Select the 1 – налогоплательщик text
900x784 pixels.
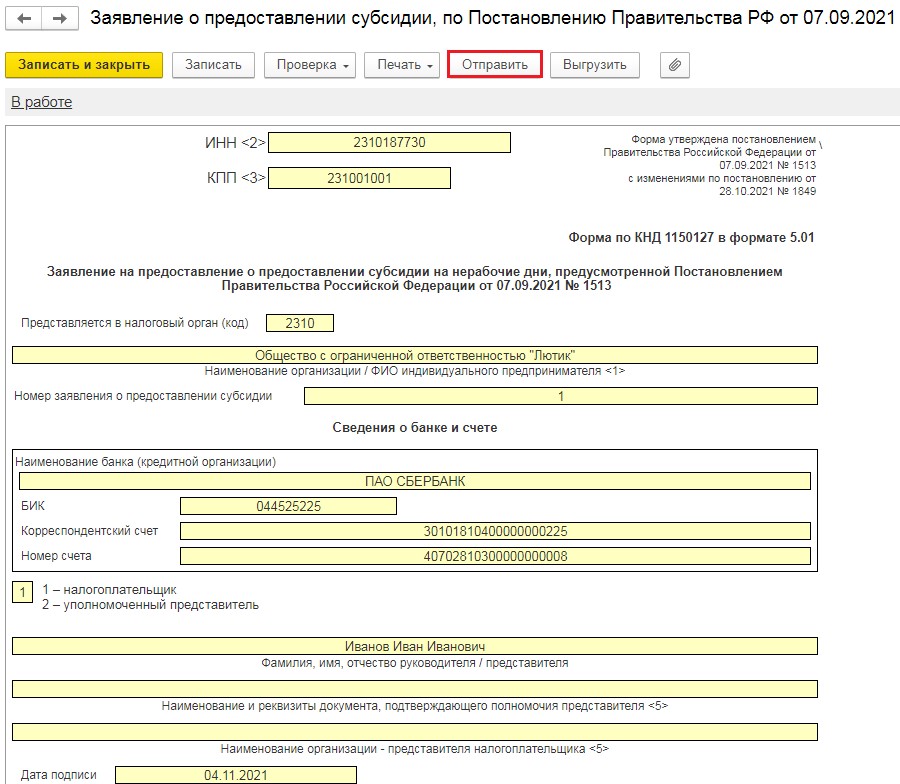pos(109,590)
